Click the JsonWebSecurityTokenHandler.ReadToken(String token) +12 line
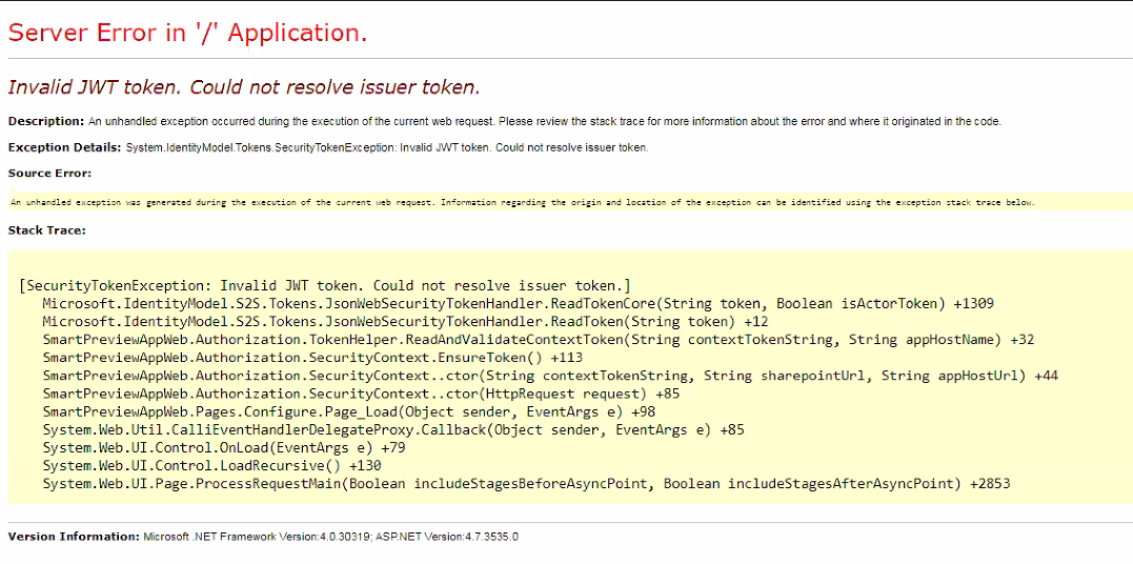This screenshot has width=1133, height=564. (405, 322)
